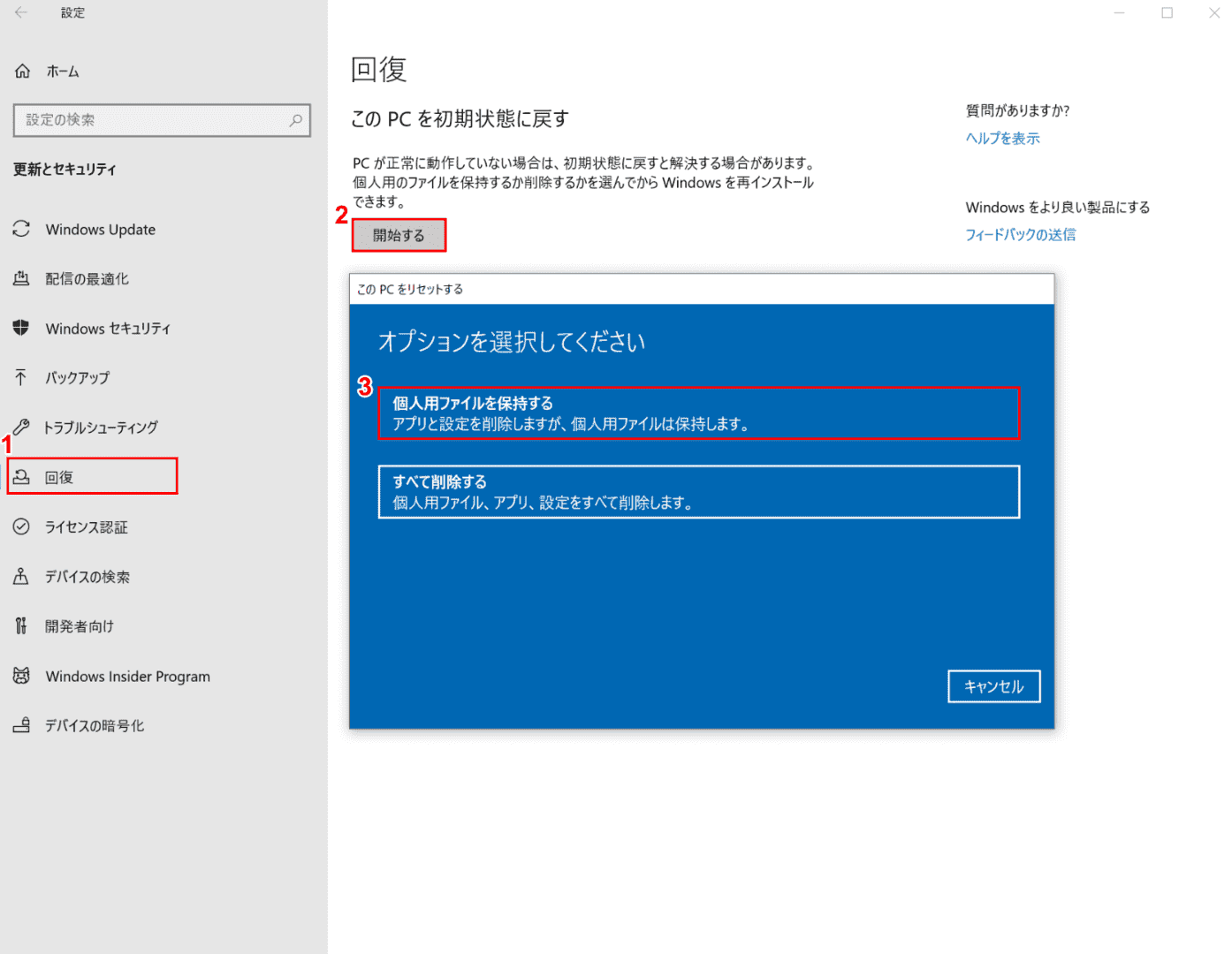1232x954 pixels.
Task: Click the オプションを選択してください heading
Action: click(512, 342)
